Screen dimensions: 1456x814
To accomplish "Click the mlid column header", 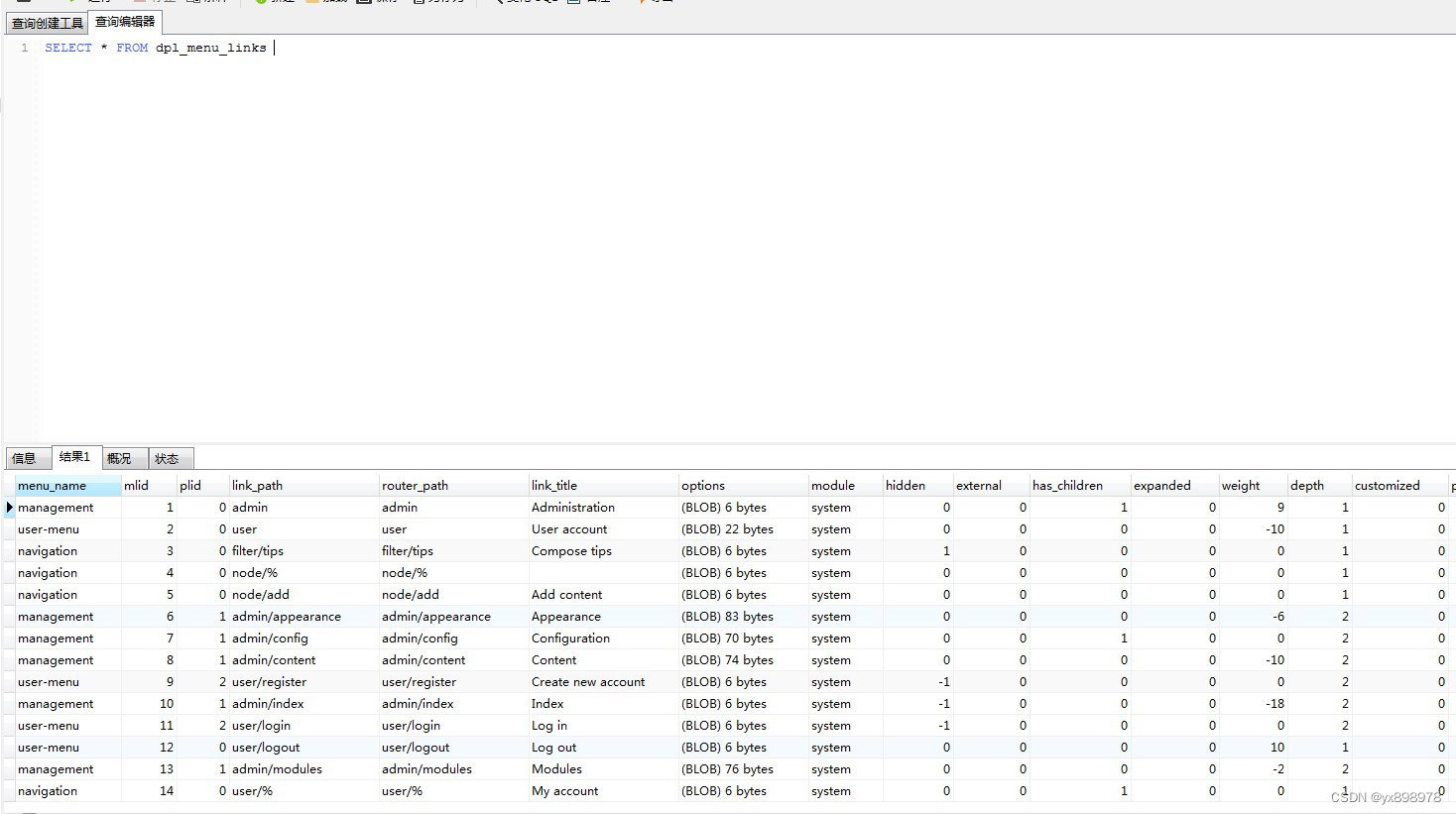I will point(150,485).
